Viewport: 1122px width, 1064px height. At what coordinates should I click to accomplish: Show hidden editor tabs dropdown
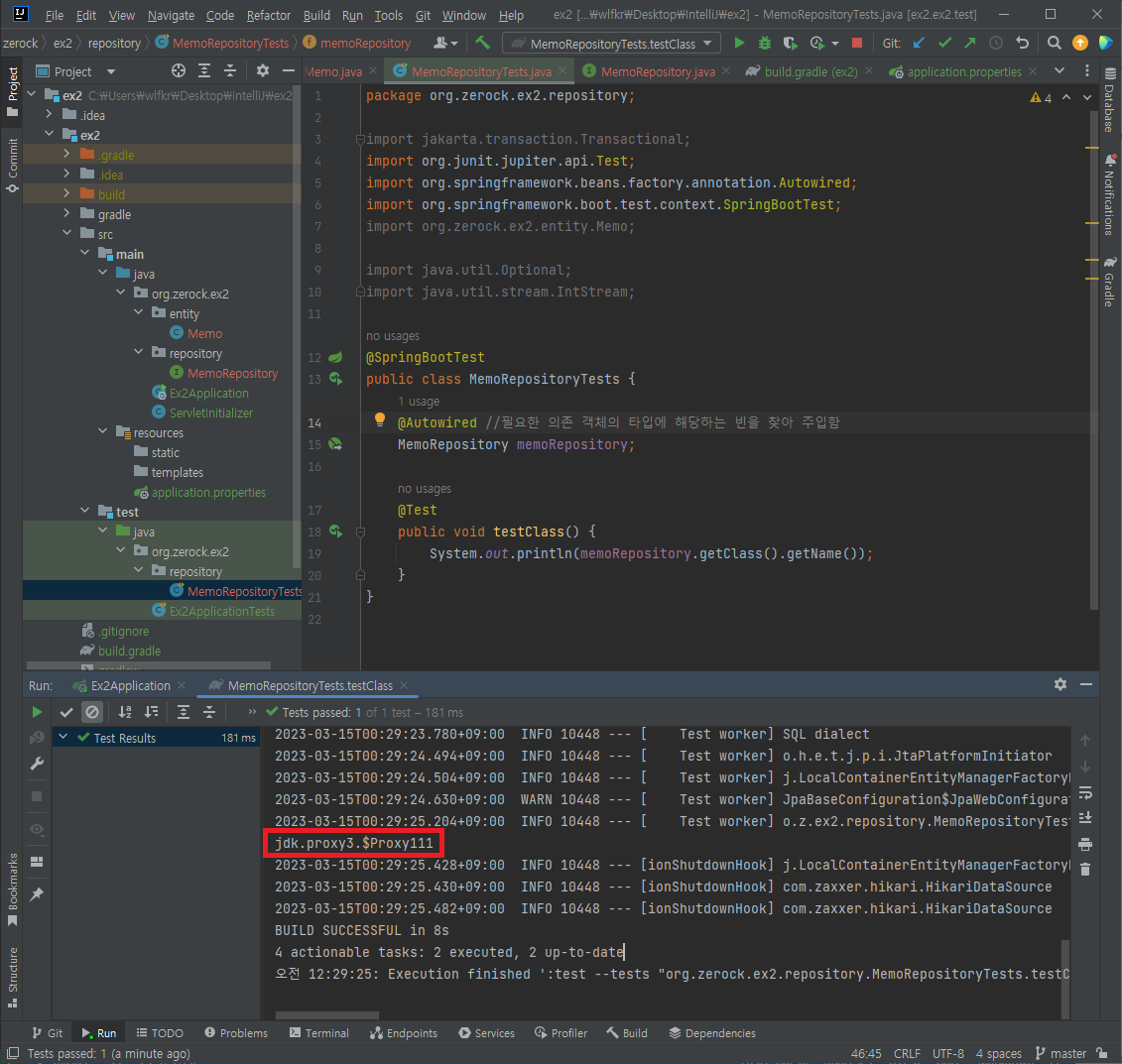(x=1060, y=70)
